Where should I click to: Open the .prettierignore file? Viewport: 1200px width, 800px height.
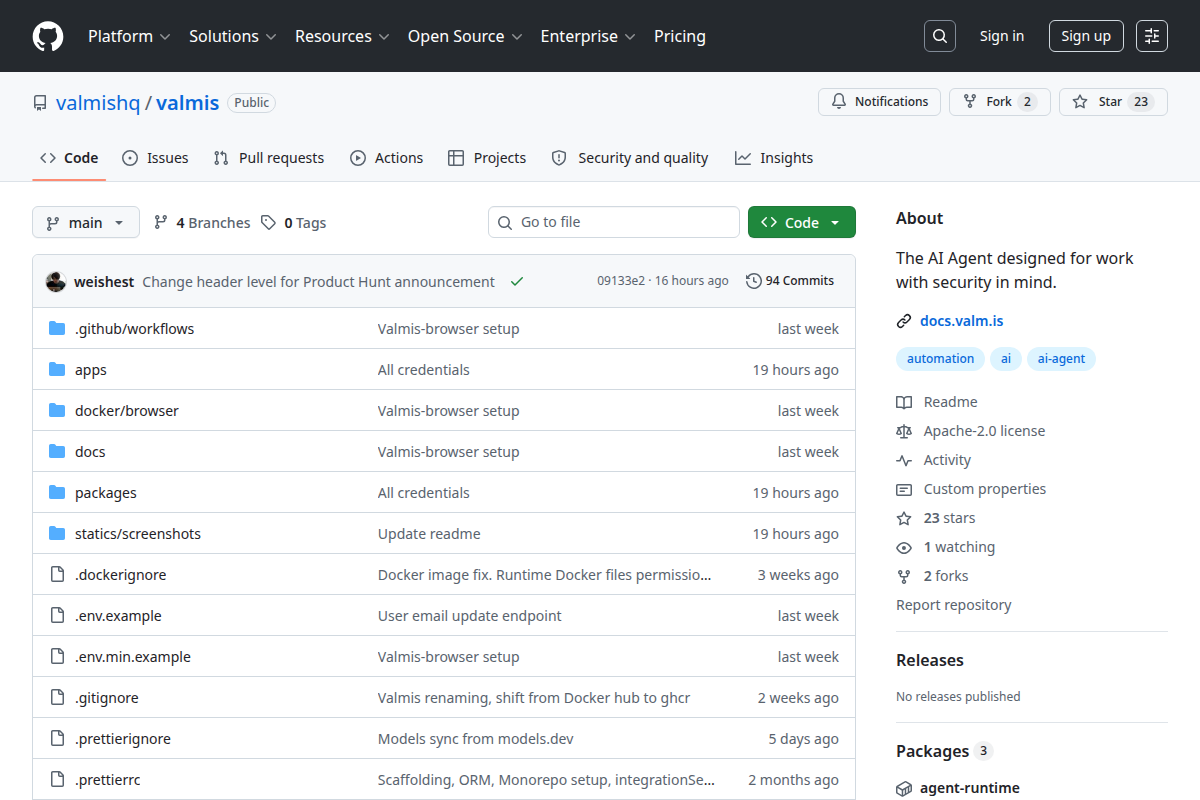[123, 739]
